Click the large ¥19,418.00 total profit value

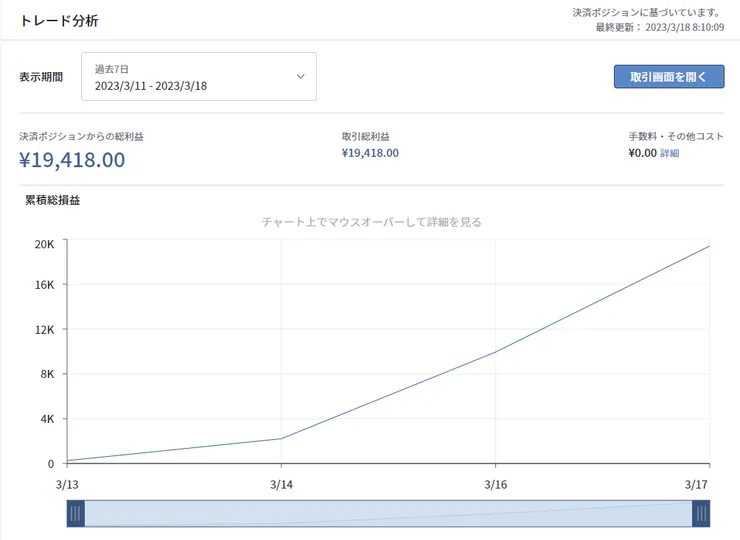72,160
